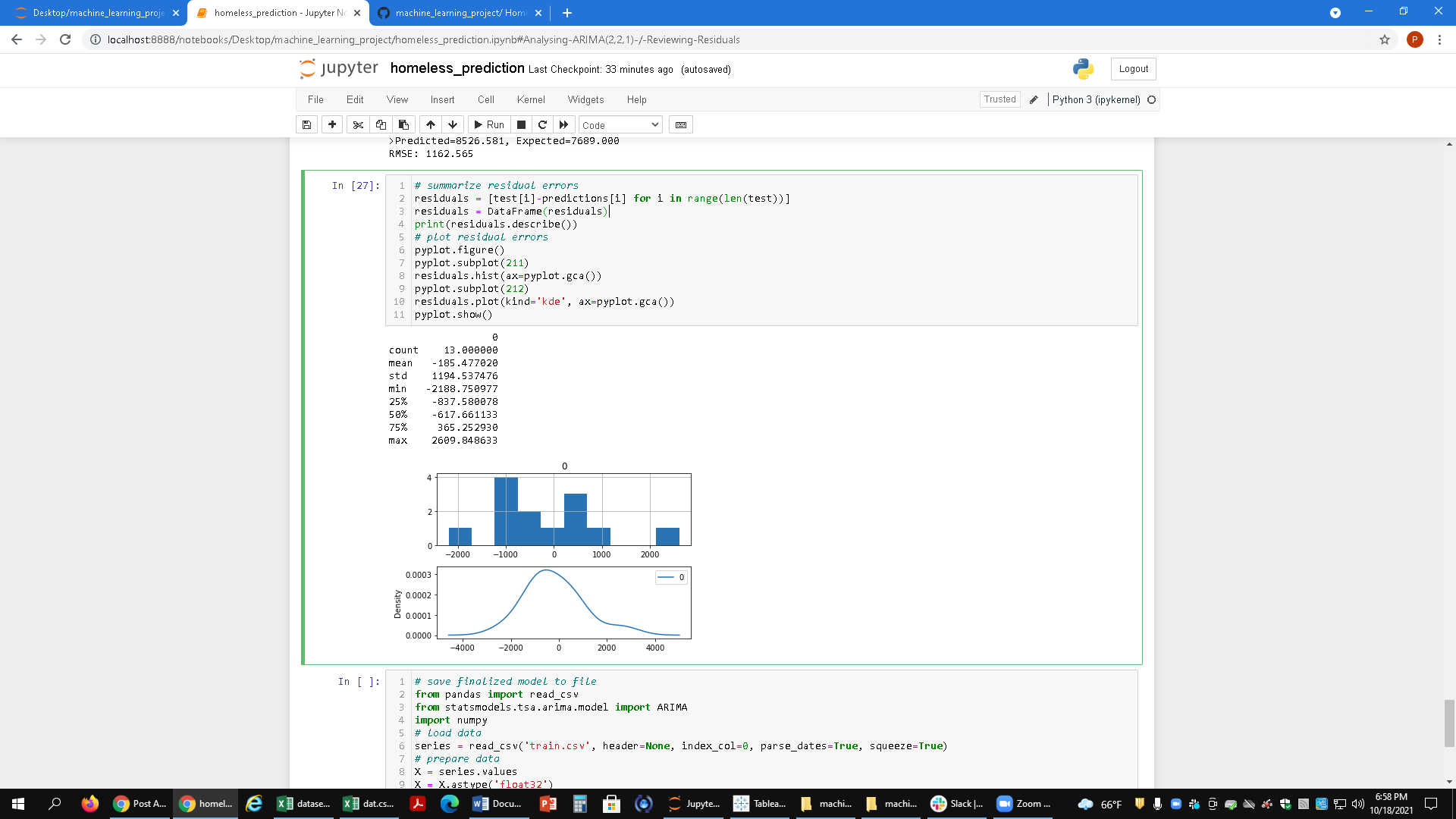Open the Windows Start menu

18,804
